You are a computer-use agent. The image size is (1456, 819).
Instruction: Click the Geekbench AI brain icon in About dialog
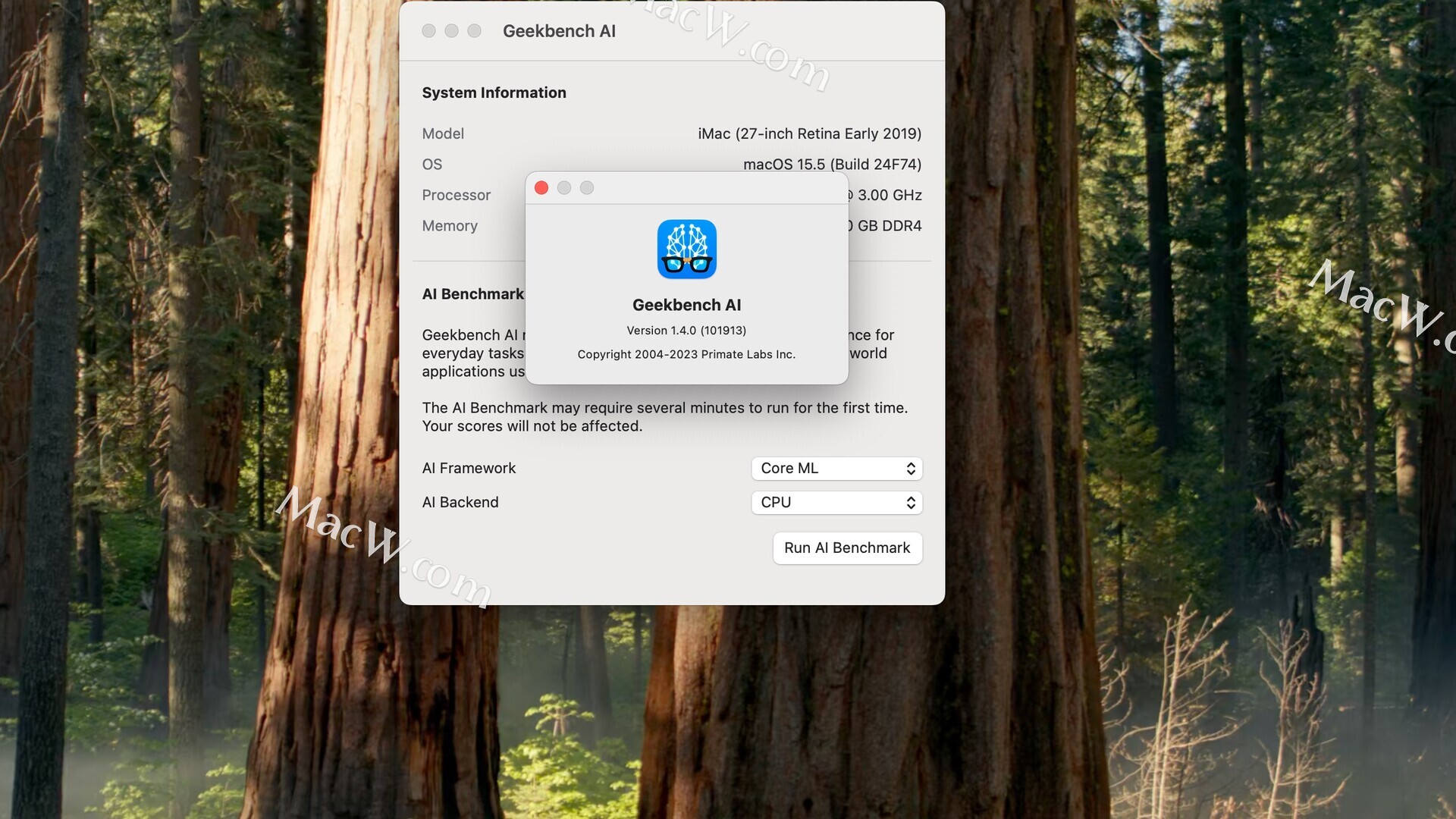tap(686, 249)
